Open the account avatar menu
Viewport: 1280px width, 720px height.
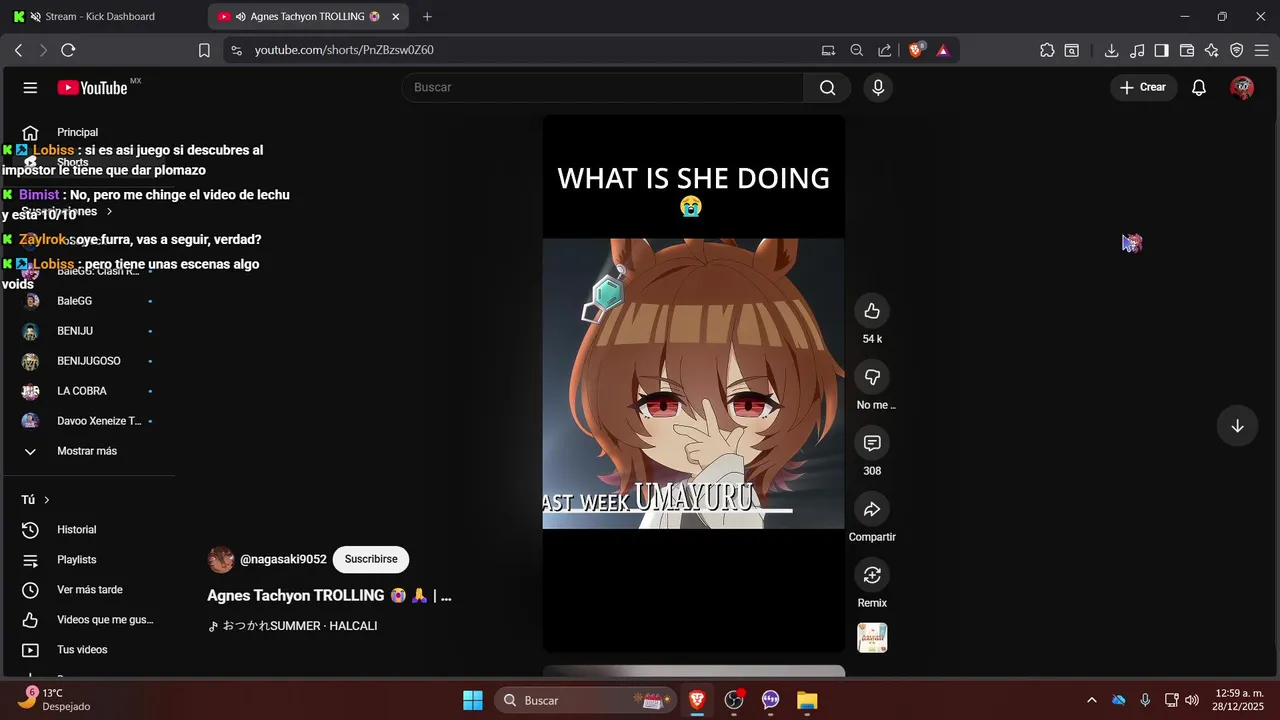point(1242,88)
